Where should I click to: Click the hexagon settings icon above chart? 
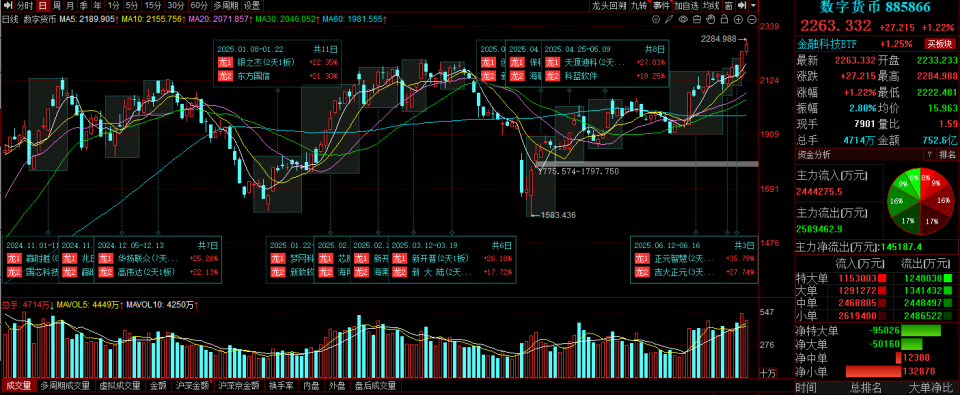656,19
